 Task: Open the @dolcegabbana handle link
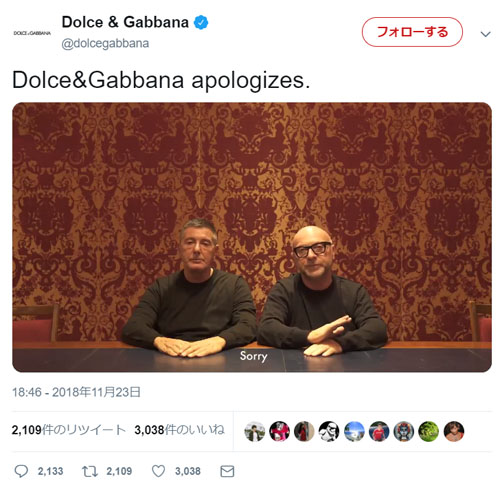click(105, 44)
